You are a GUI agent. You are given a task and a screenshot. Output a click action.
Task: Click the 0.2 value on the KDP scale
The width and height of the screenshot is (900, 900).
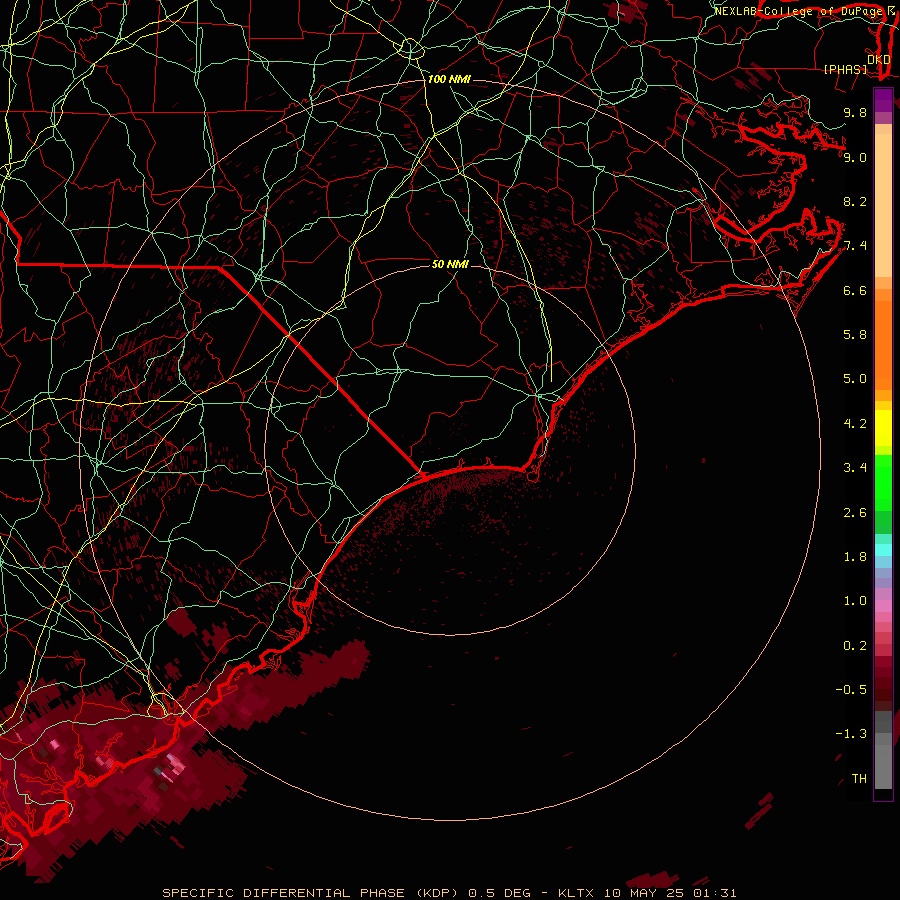(855, 646)
